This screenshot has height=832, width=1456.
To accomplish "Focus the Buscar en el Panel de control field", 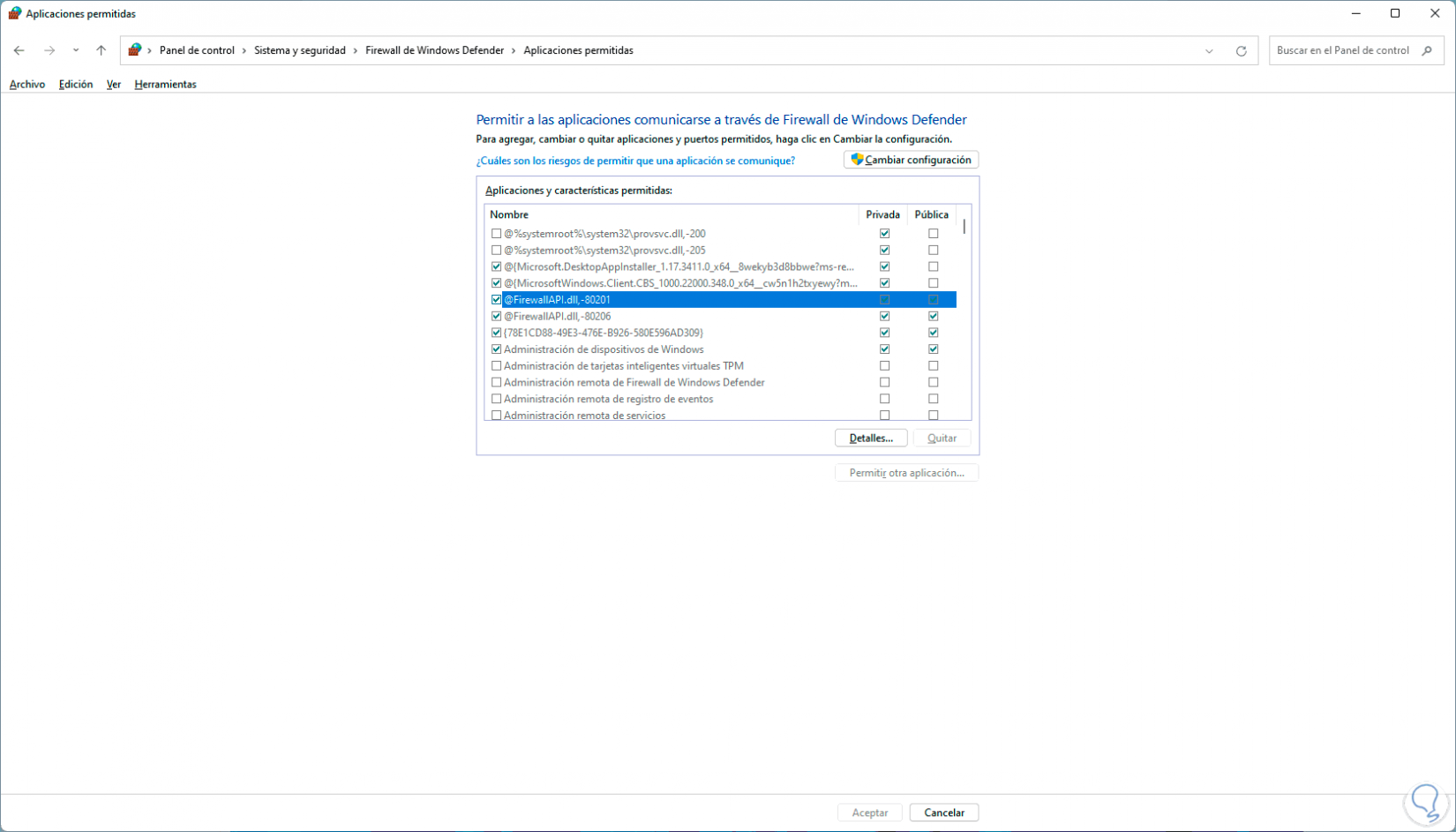I will pos(1355,50).
